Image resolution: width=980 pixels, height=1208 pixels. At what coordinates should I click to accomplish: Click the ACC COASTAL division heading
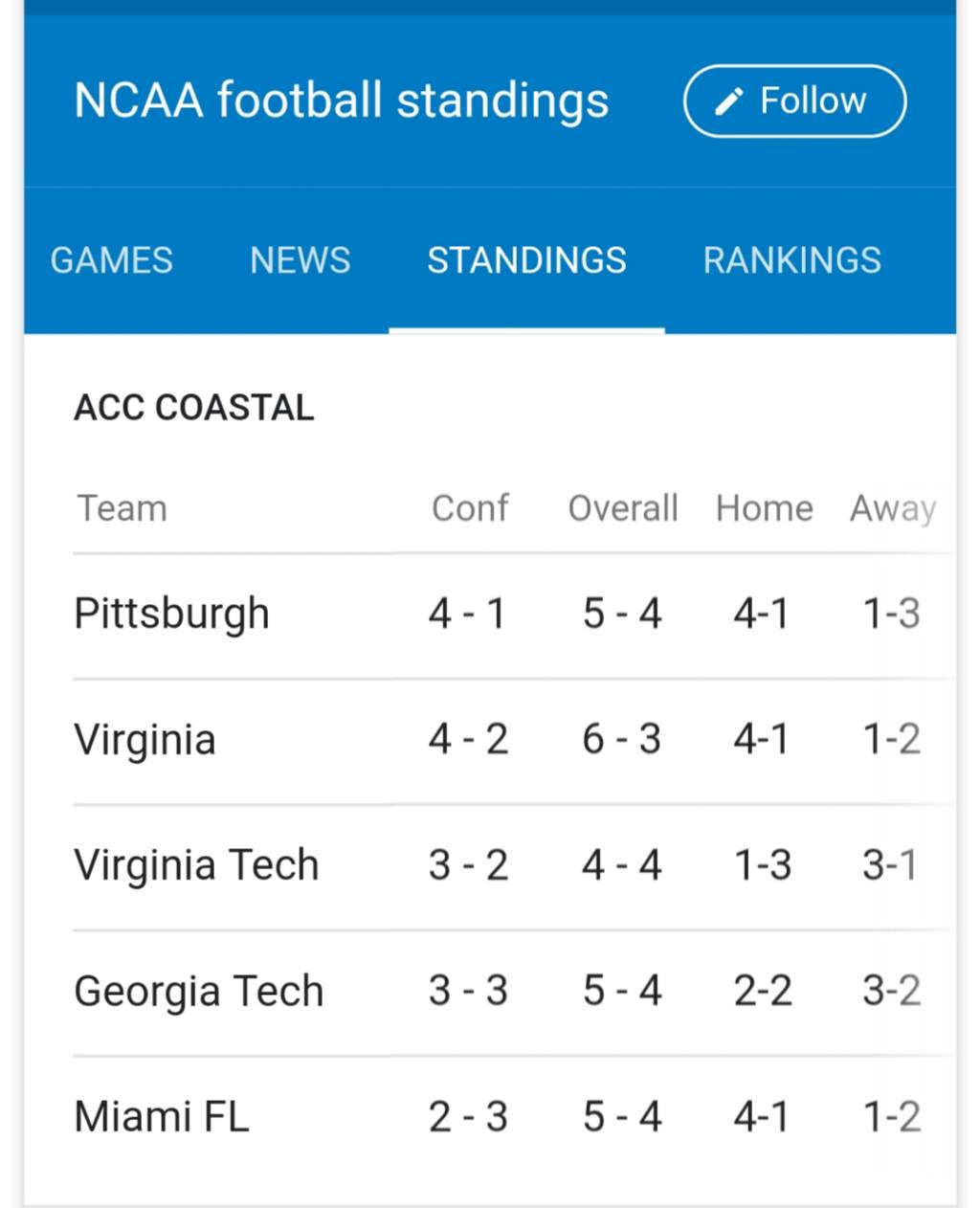tap(193, 408)
